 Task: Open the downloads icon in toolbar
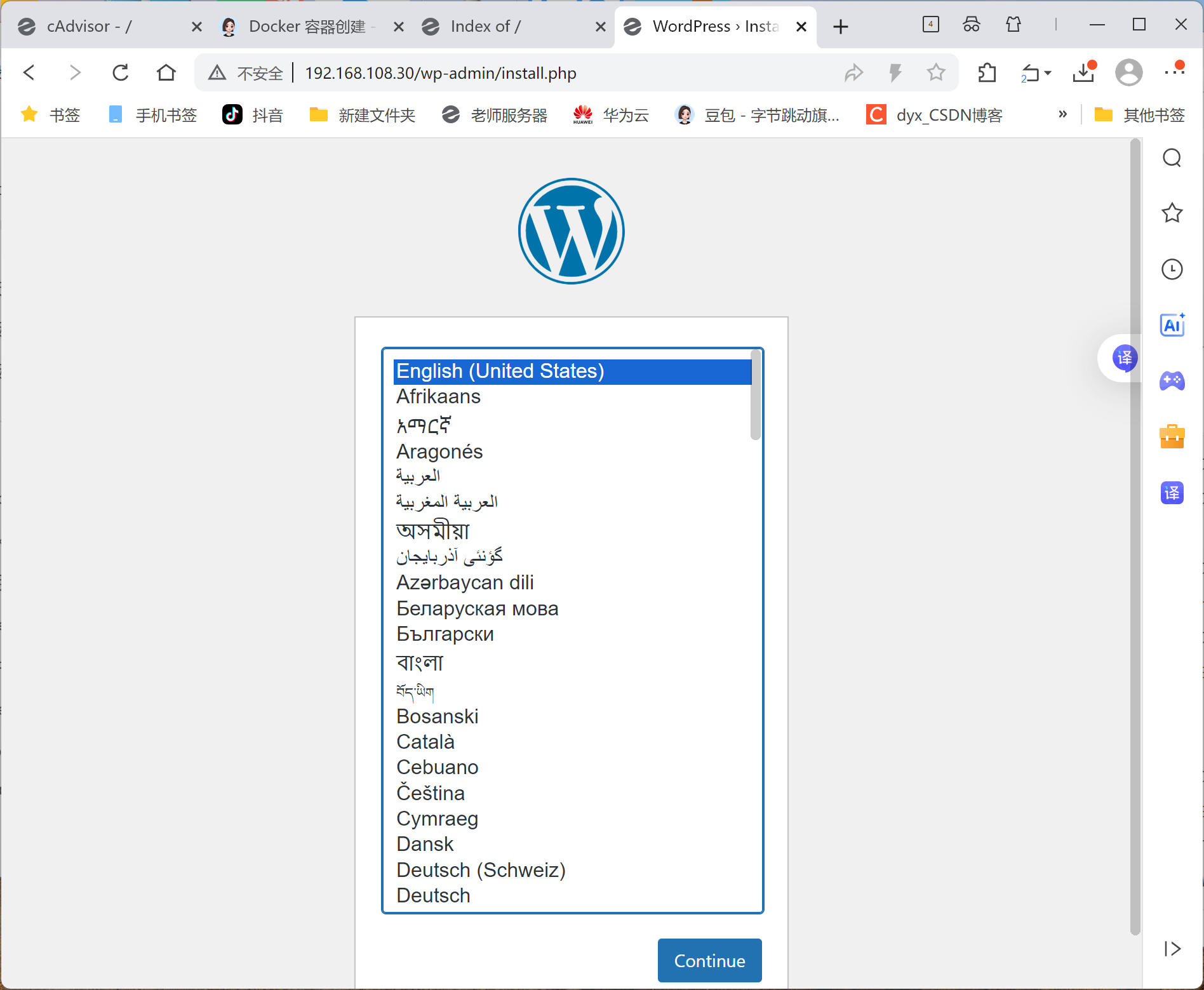pyautogui.click(x=1084, y=72)
